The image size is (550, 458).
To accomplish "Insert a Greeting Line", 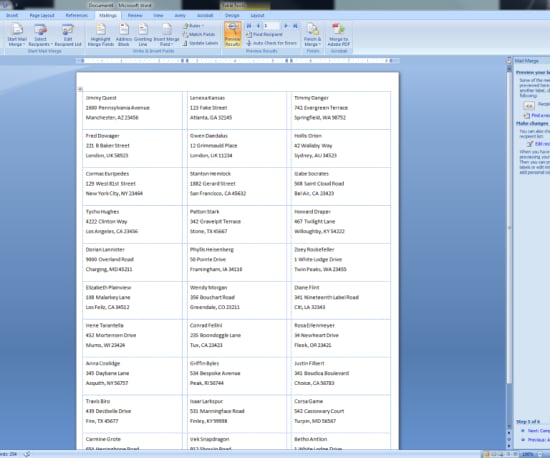I will [x=143, y=35].
